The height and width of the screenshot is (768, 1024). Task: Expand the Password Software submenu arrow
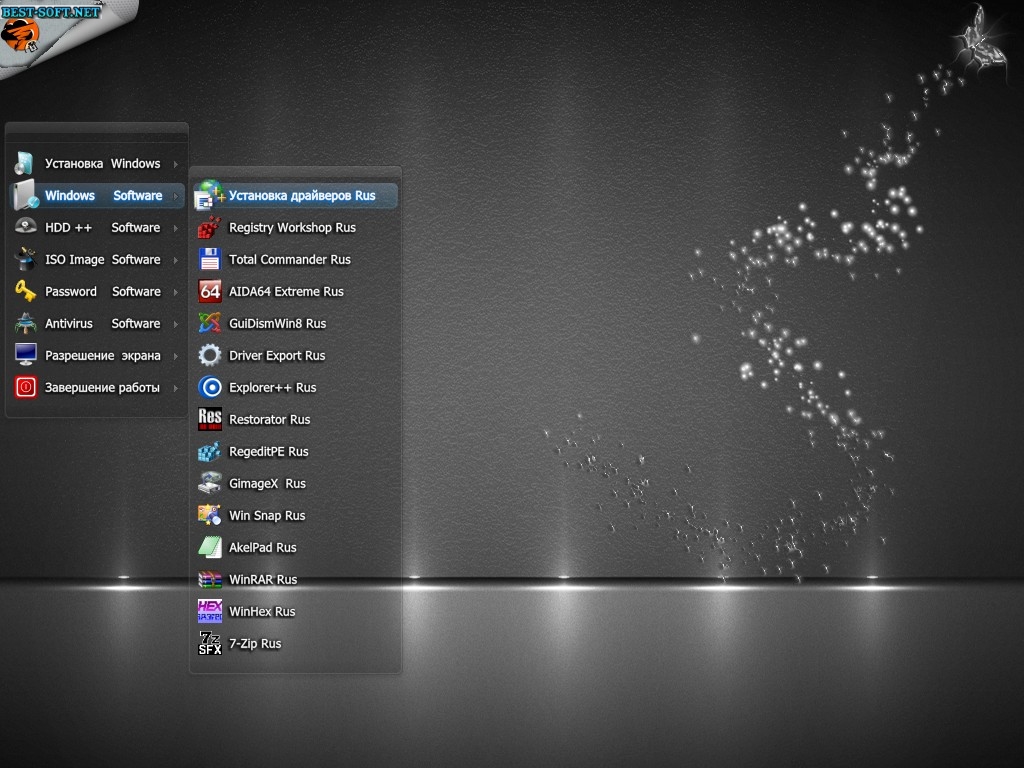click(176, 292)
